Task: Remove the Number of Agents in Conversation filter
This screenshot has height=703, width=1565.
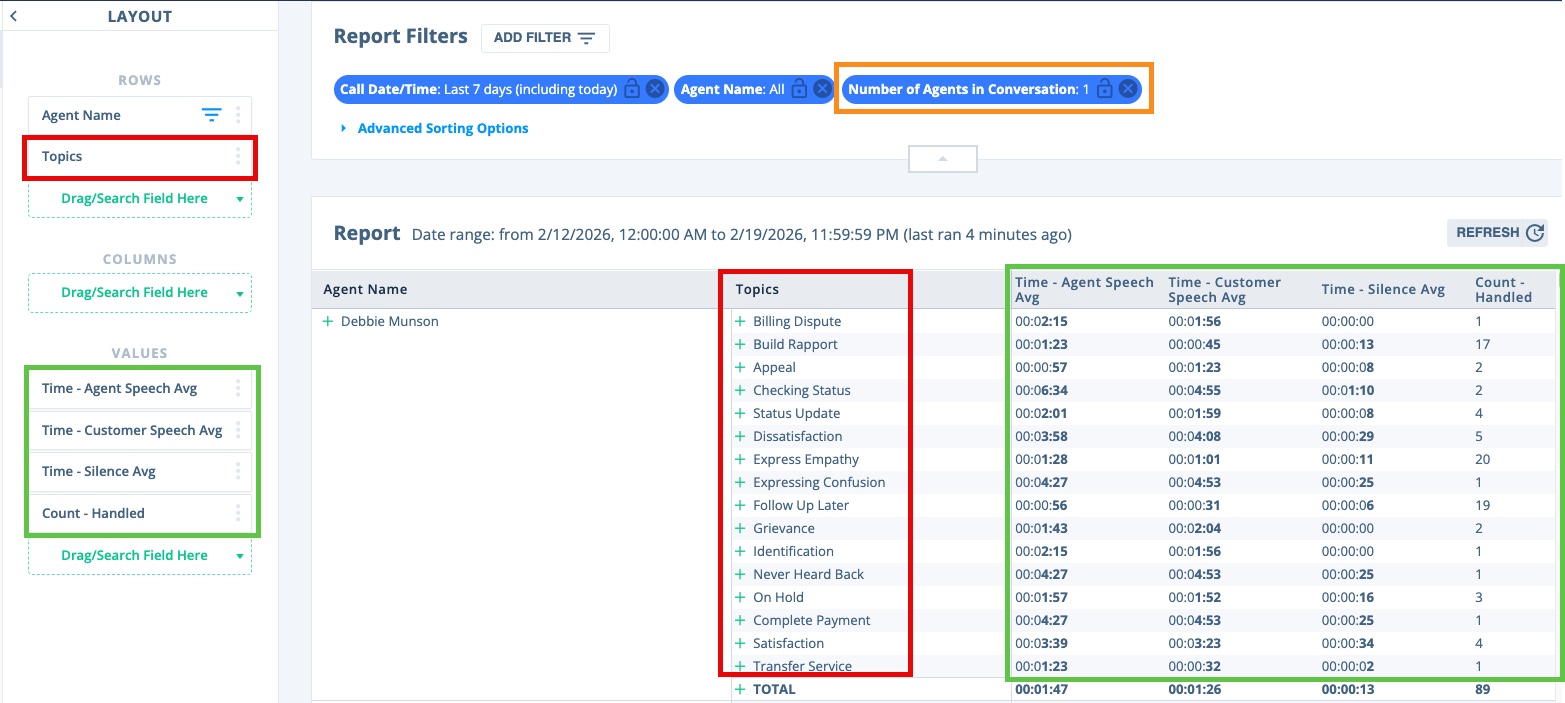Action: click(x=1127, y=89)
